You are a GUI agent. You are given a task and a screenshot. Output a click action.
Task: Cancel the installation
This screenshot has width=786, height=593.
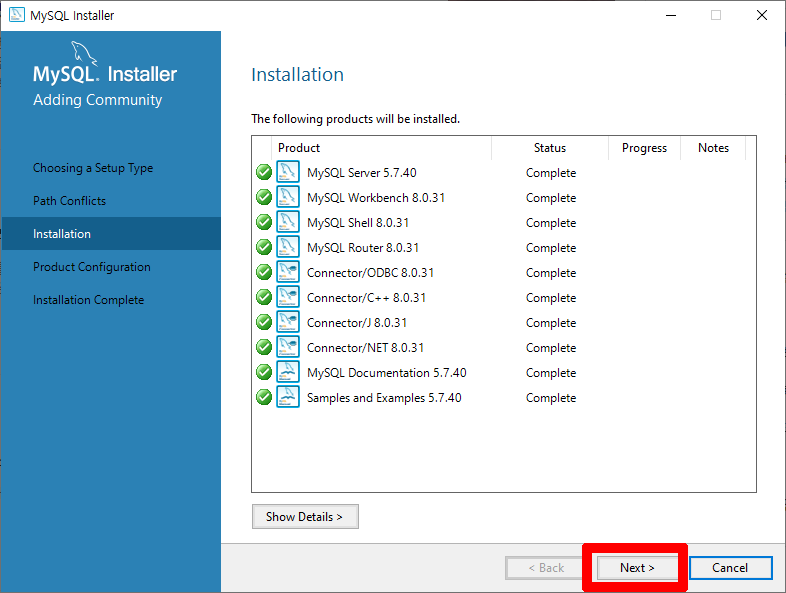[x=730, y=567]
